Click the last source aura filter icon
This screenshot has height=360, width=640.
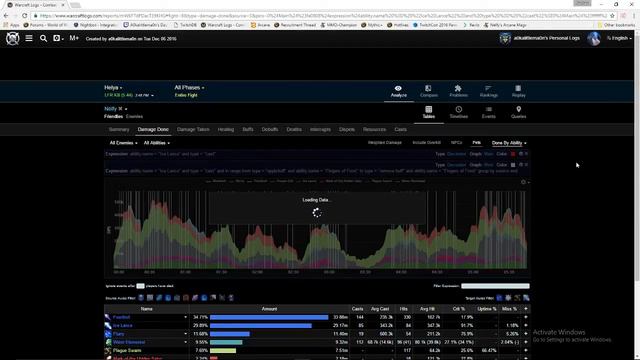pyautogui.click(x=231, y=298)
